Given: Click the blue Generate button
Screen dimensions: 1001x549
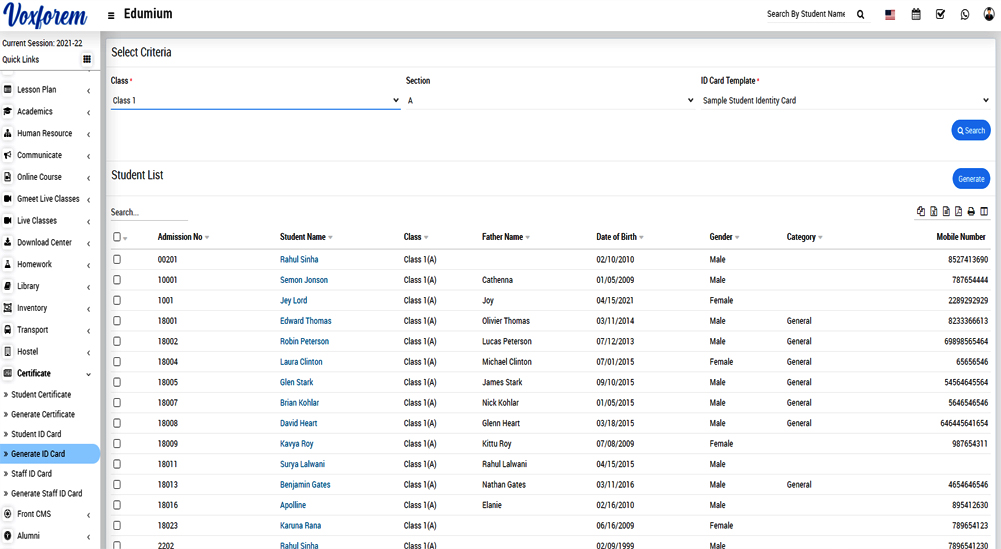Looking at the screenshot, I should pyautogui.click(x=970, y=179).
